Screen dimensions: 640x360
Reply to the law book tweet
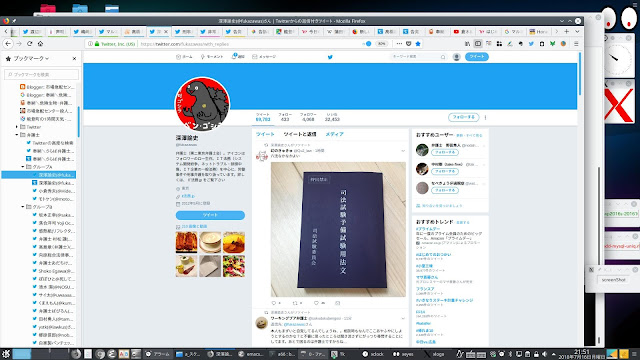[x=274, y=303]
